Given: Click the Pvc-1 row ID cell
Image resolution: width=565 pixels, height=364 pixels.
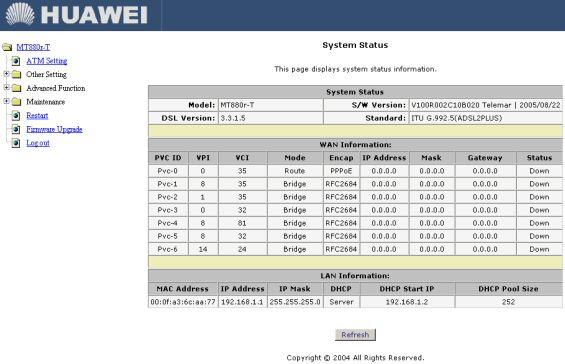Looking at the screenshot, I should 168,184.
